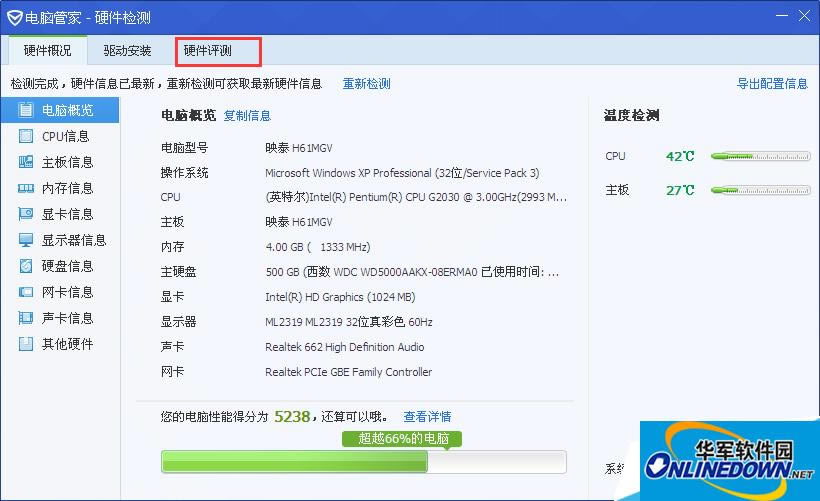Viewport: 820px width, 501px height.
Task: Click the CPU temperature gauge bar
Action: [x=760, y=156]
